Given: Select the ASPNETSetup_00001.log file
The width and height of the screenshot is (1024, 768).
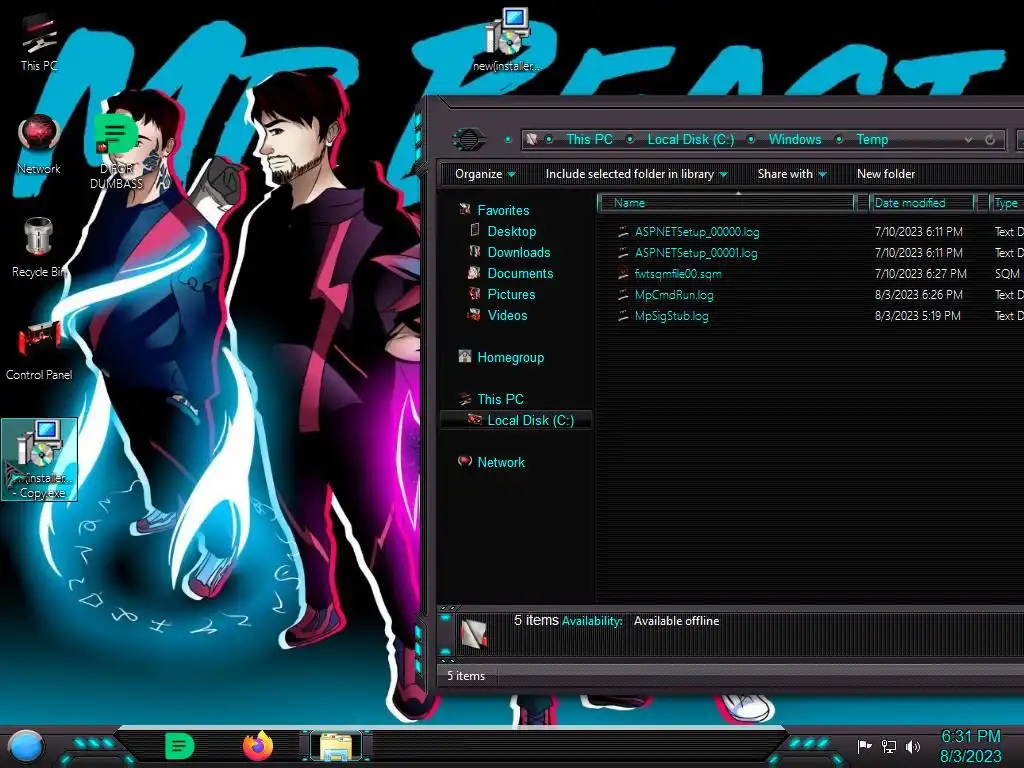Looking at the screenshot, I should 696,253.
